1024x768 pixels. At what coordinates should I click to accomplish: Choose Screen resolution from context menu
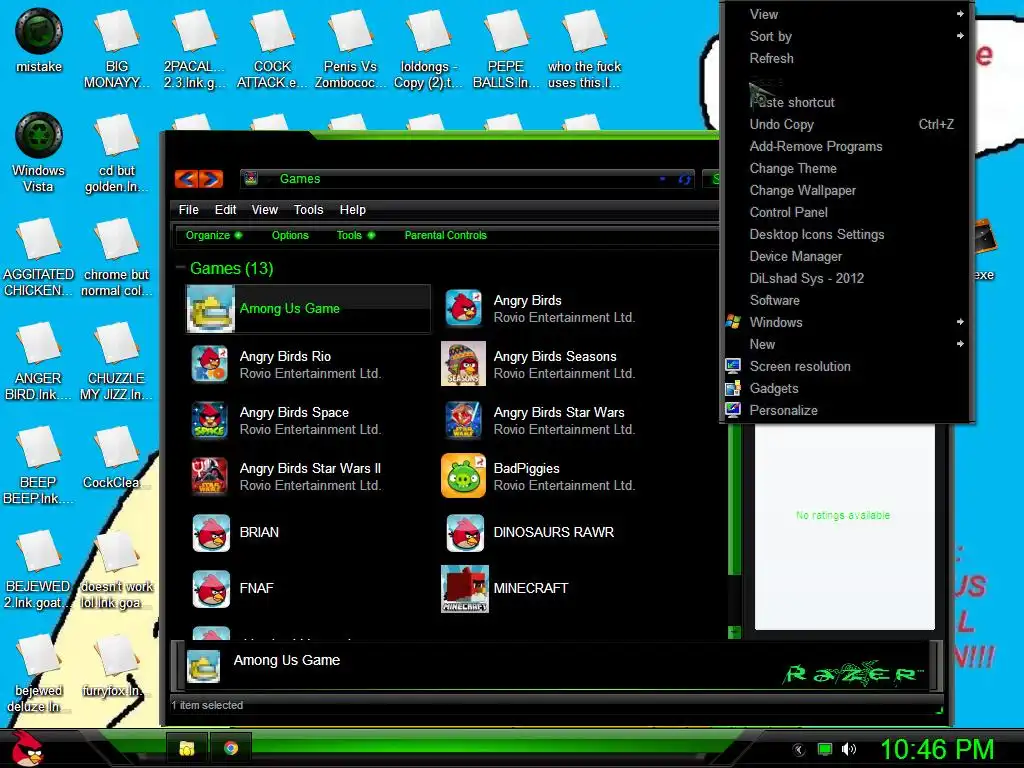pyautogui.click(x=847, y=366)
